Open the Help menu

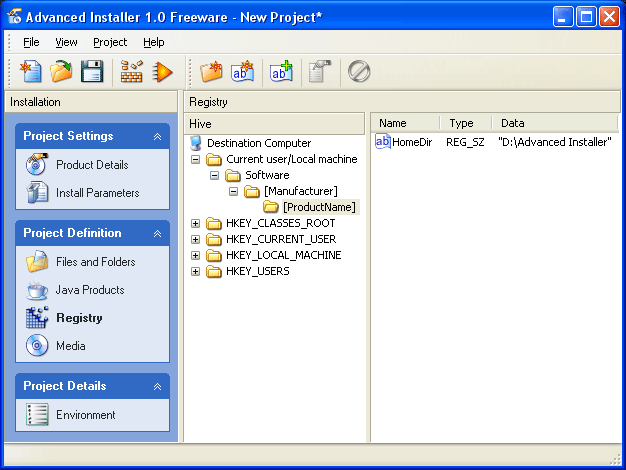coord(154,42)
